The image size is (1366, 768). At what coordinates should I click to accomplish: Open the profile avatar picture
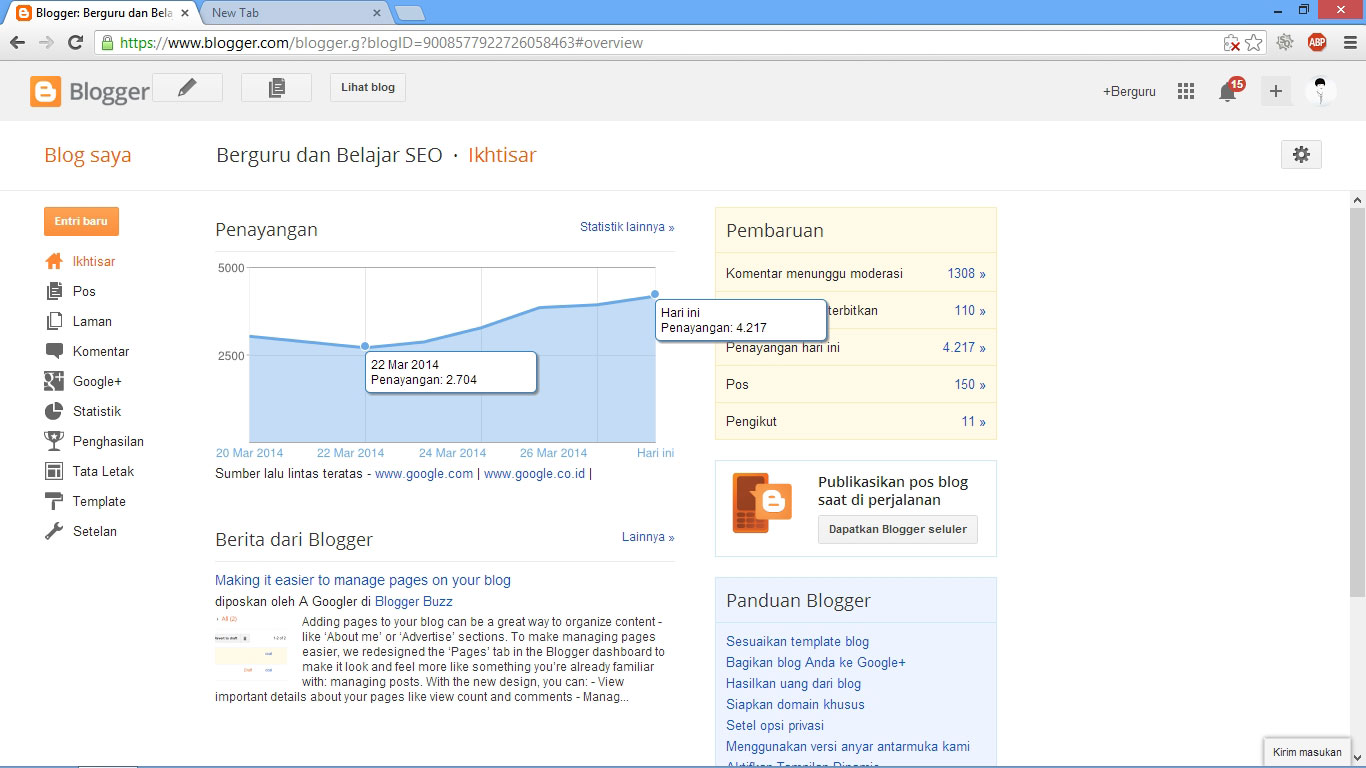click(1321, 91)
